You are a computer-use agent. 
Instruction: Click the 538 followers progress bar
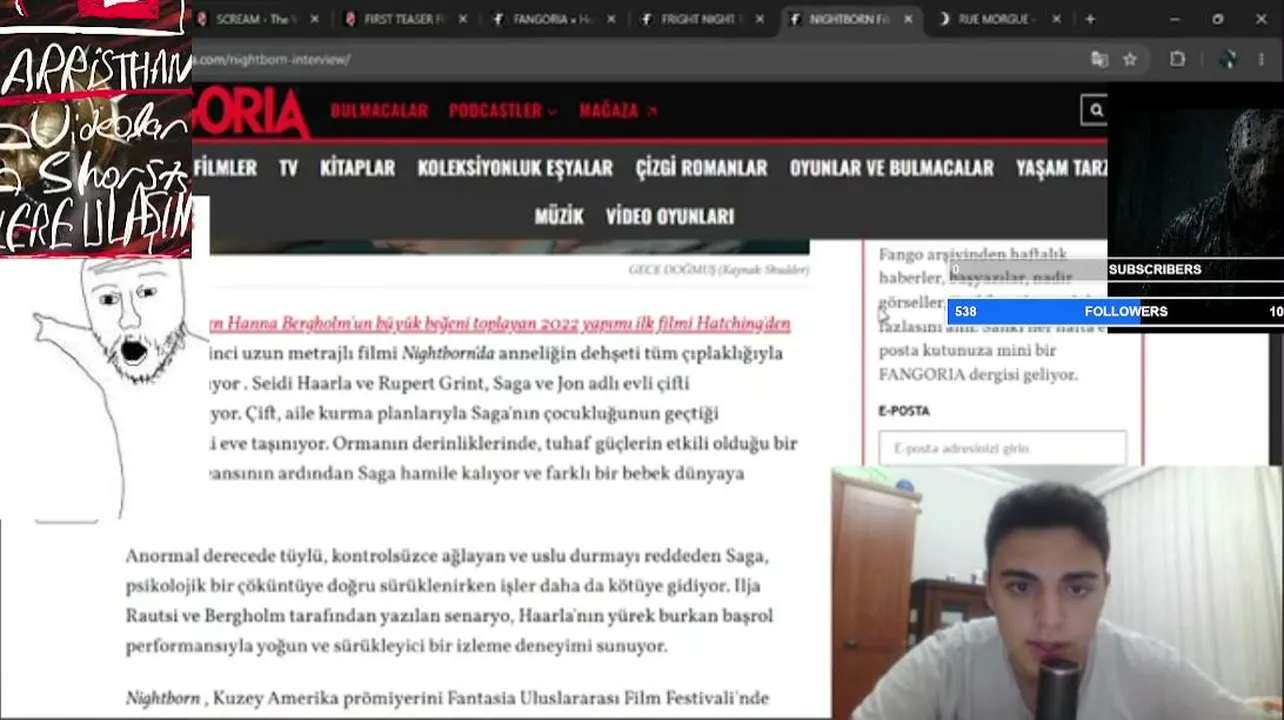1115,311
